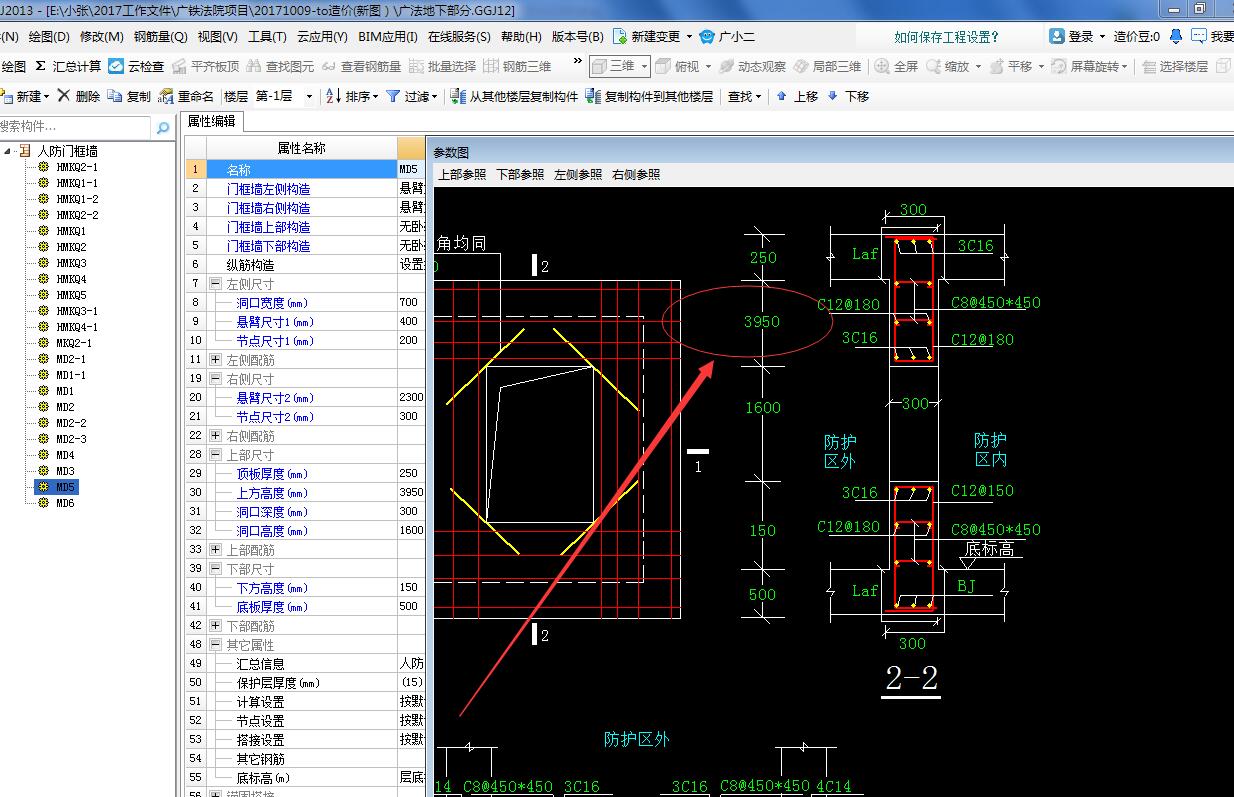Click 查找图元 binoculars icon
Screen dimensions: 1234x797
254,66
